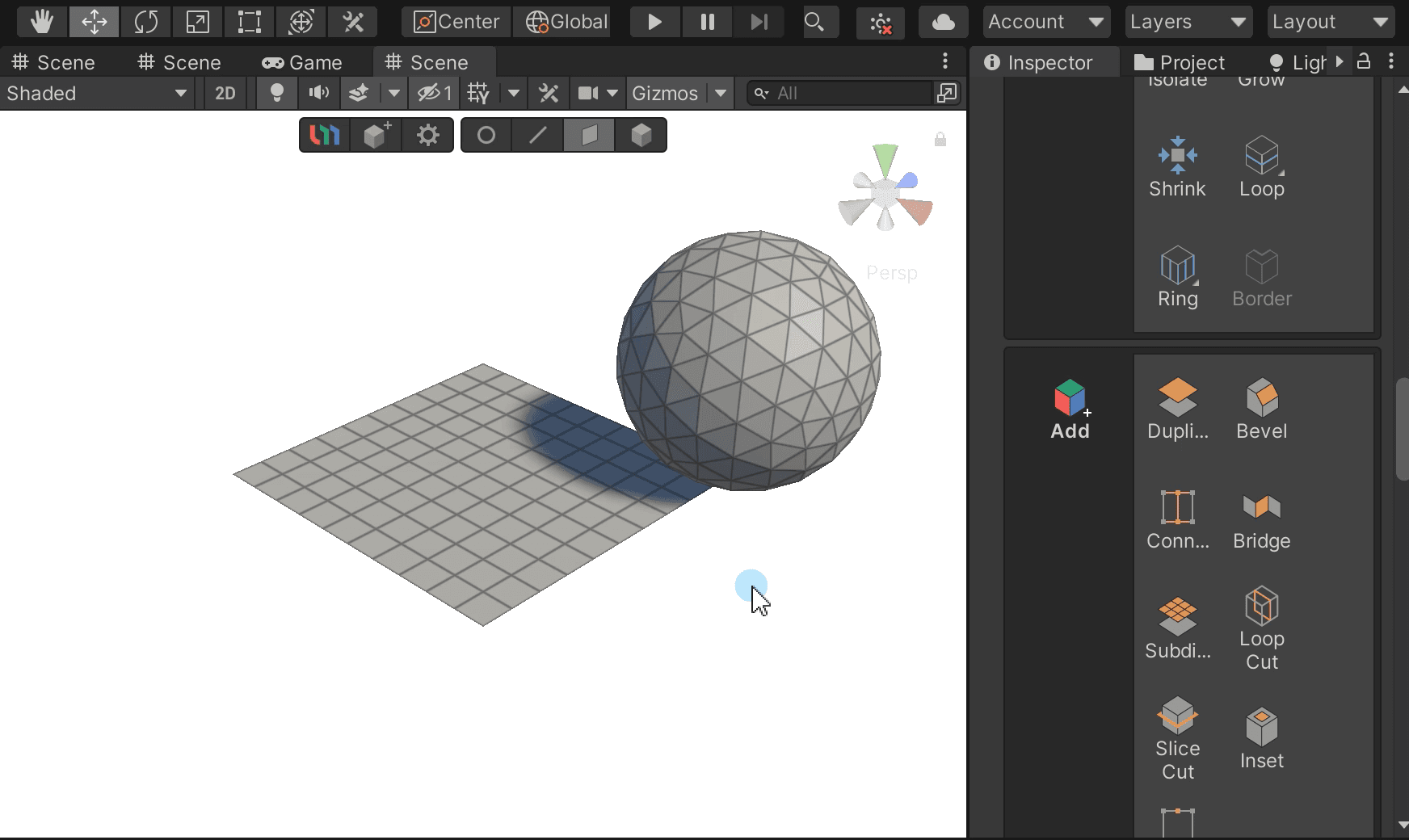Click the Ring selection tool

pos(1178,276)
